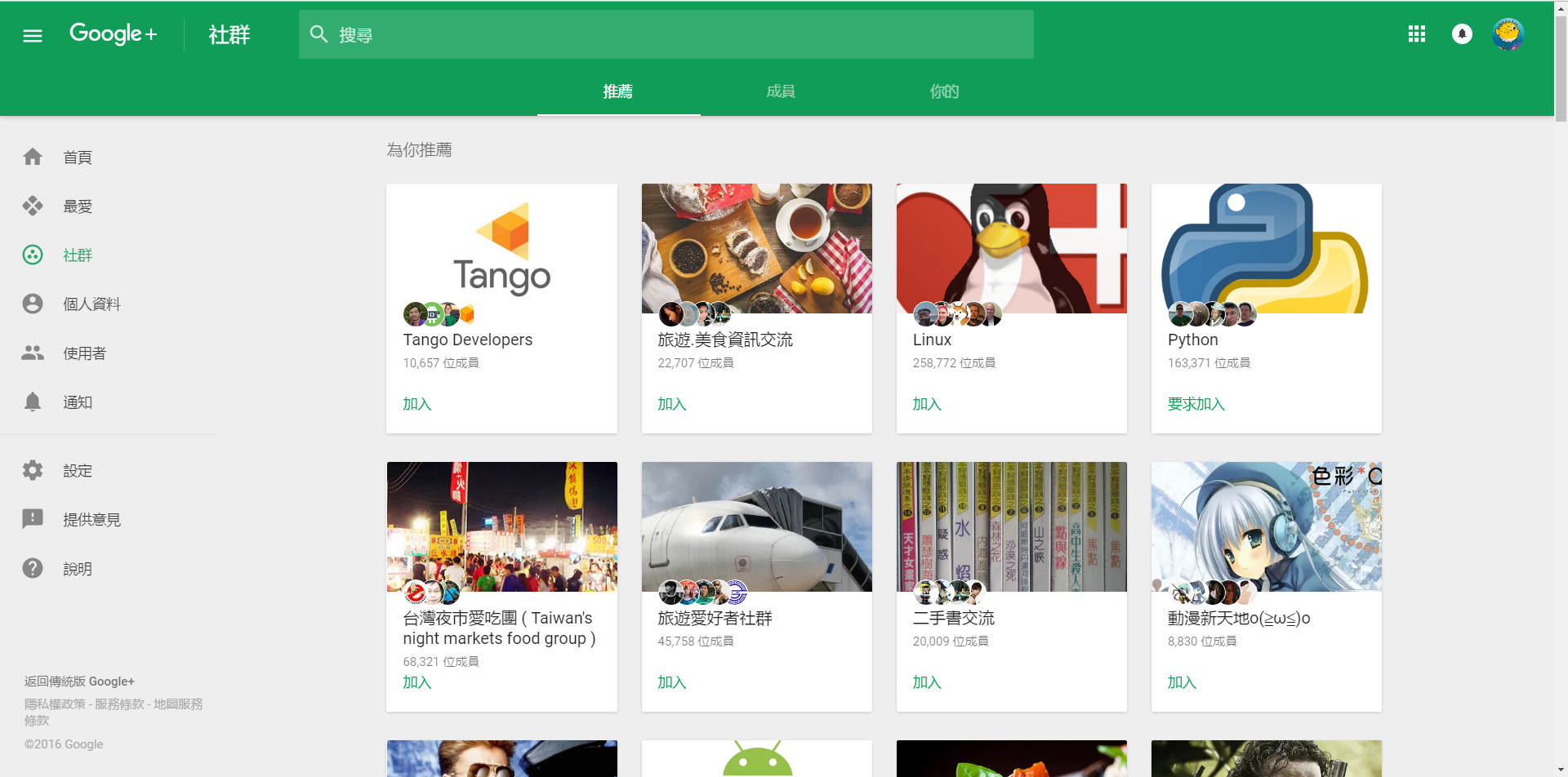Join the 旅遊愛好者社群 community

pos(672,682)
